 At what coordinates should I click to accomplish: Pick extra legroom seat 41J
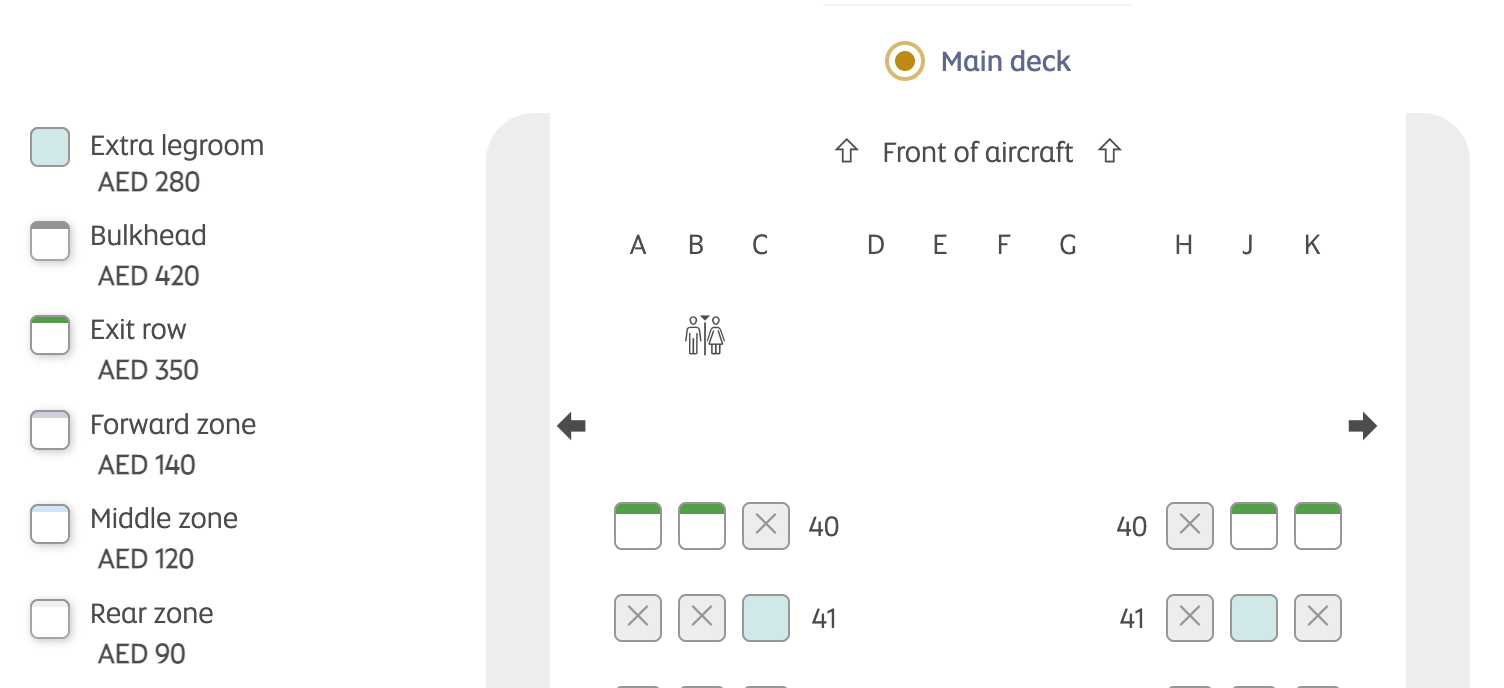coord(1254,618)
